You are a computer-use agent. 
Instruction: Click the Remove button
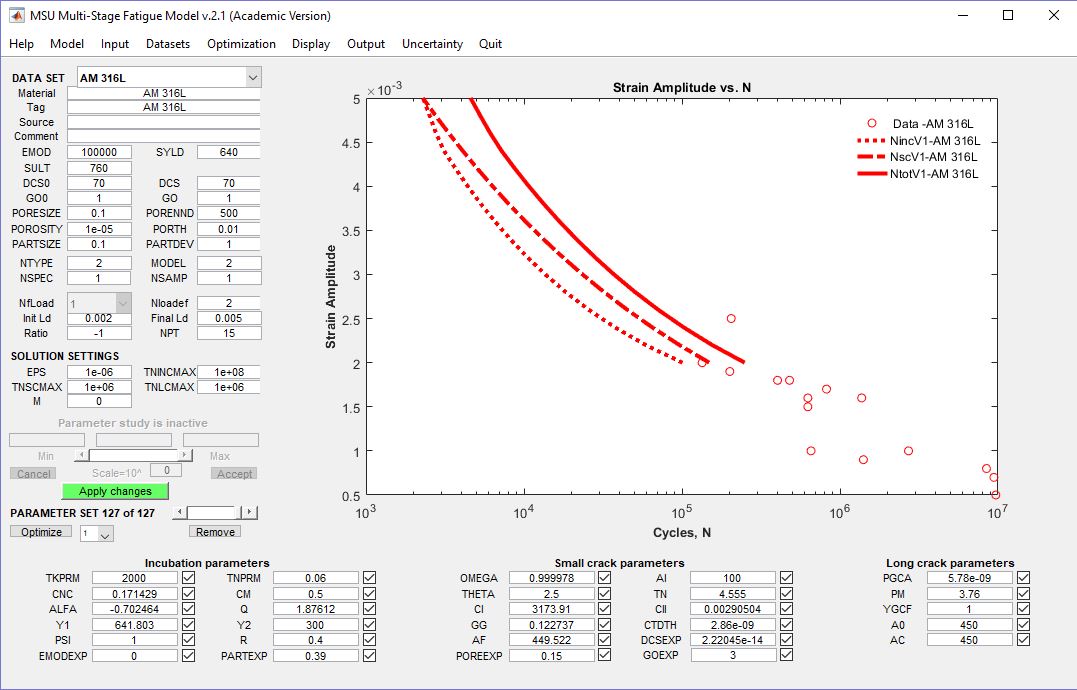point(215,532)
